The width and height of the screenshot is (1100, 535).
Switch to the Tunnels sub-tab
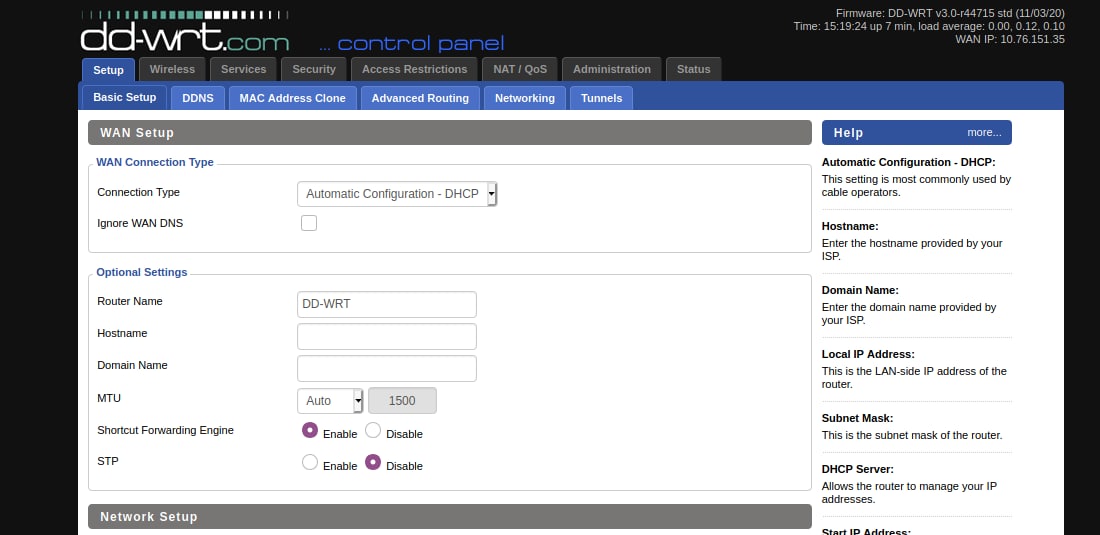pos(601,98)
